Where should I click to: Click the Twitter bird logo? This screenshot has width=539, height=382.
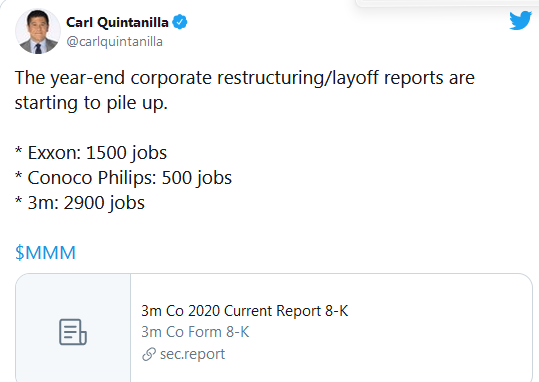[520, 21]
